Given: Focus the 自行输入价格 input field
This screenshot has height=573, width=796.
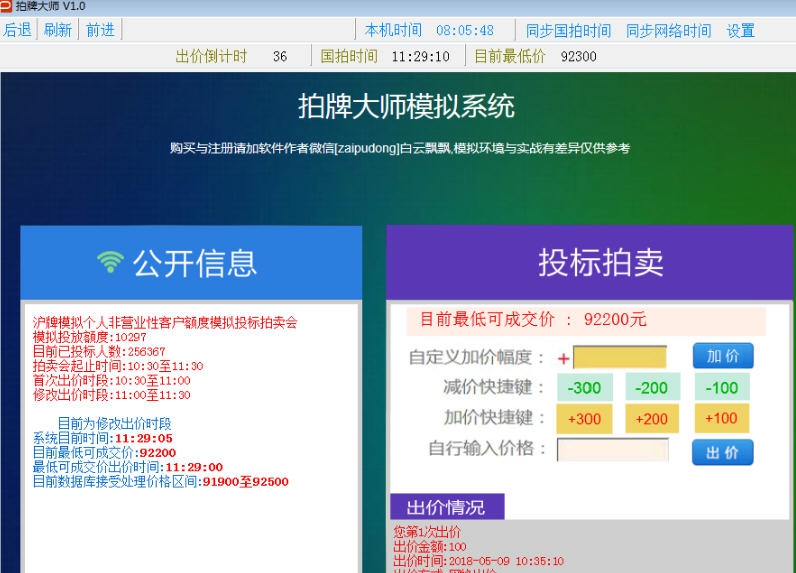Looking at the screenshot, I should coord(613,450).
